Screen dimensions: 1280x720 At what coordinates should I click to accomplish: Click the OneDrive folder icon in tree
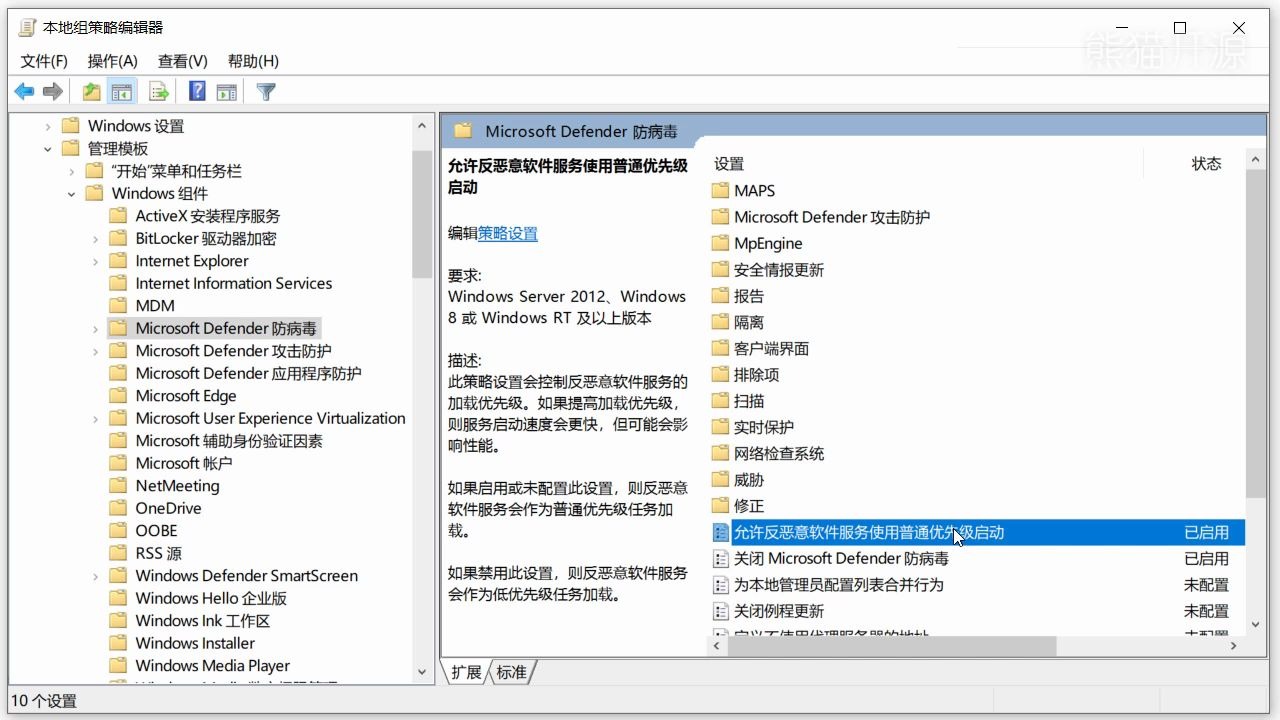[x=118, y=508]
